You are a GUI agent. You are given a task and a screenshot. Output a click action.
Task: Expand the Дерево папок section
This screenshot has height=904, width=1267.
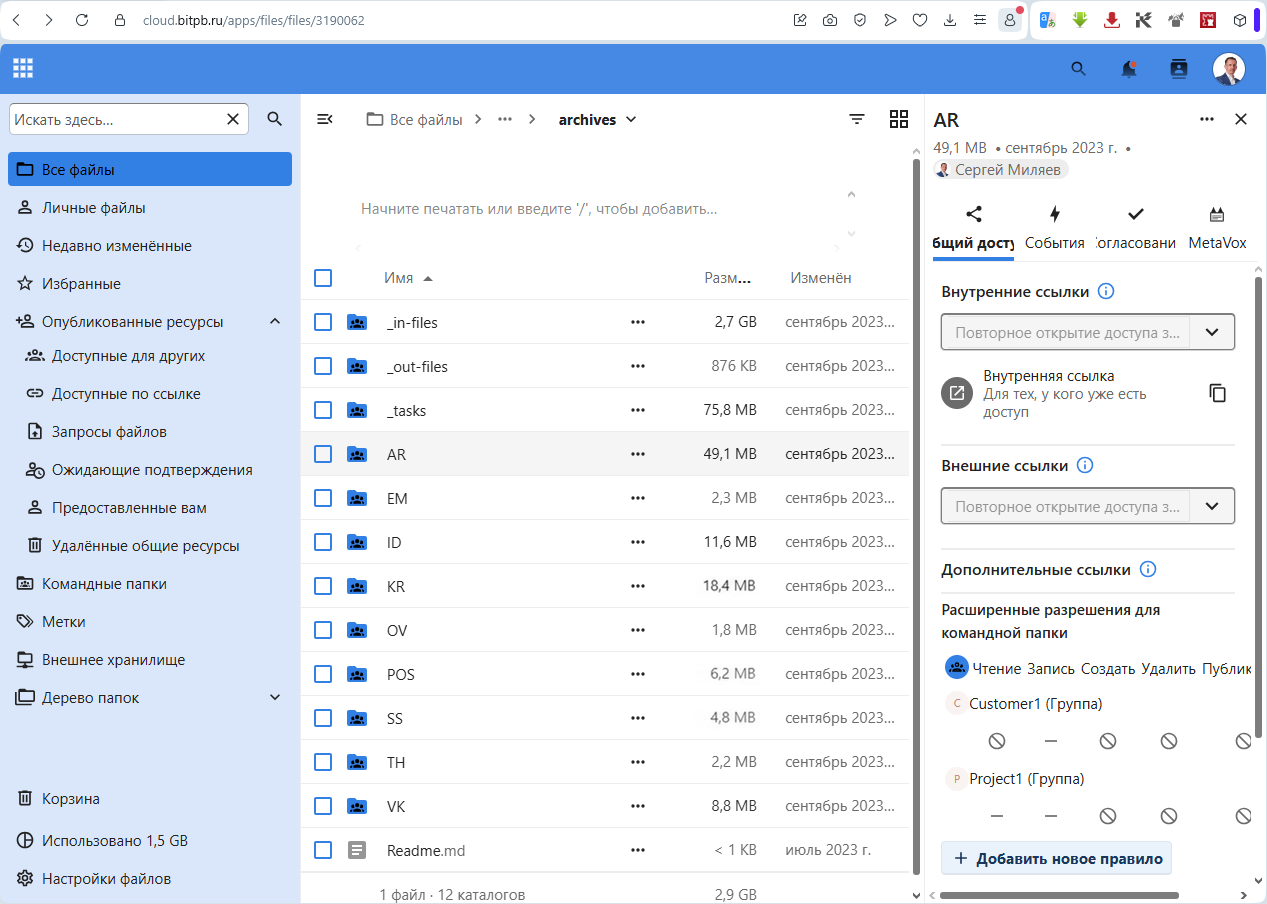[x=275, y=697]
